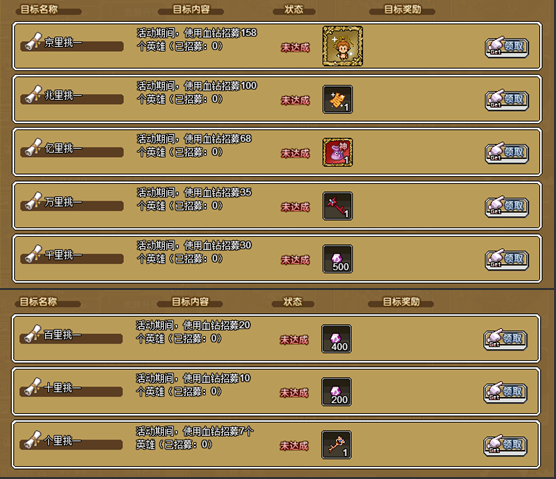The height and width of the screenshot is (479, 556).
Task: Click the golden scroll reward icon
Action: tap(337, 100)
